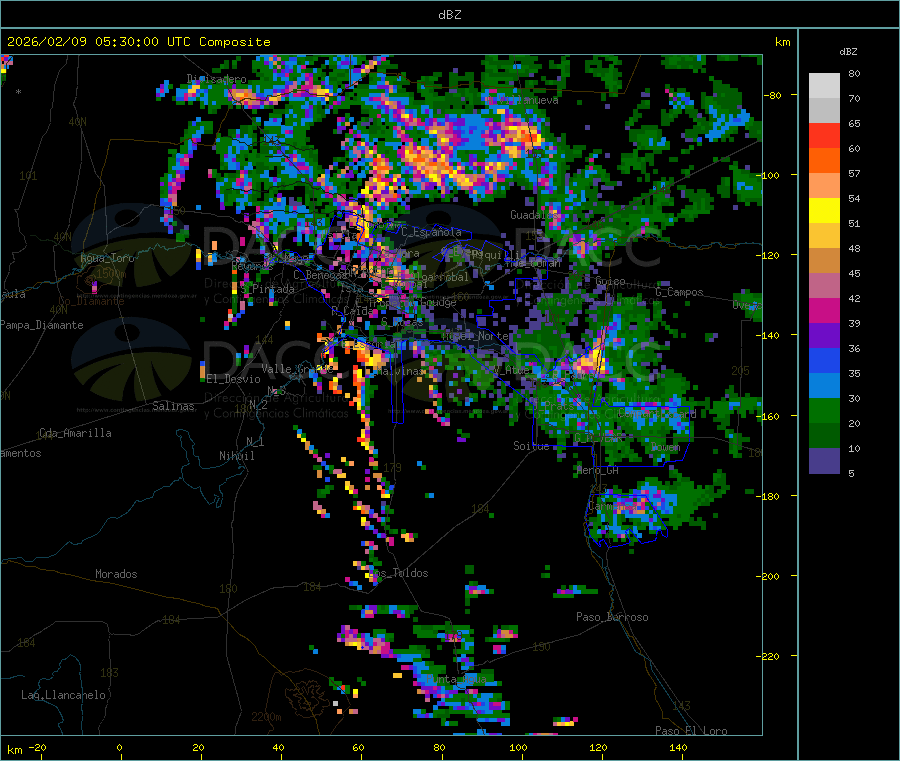Viewport: 900px width, 761px height.
Task: Select the 'Aero_GH' place label
Action: click(598, 470)
